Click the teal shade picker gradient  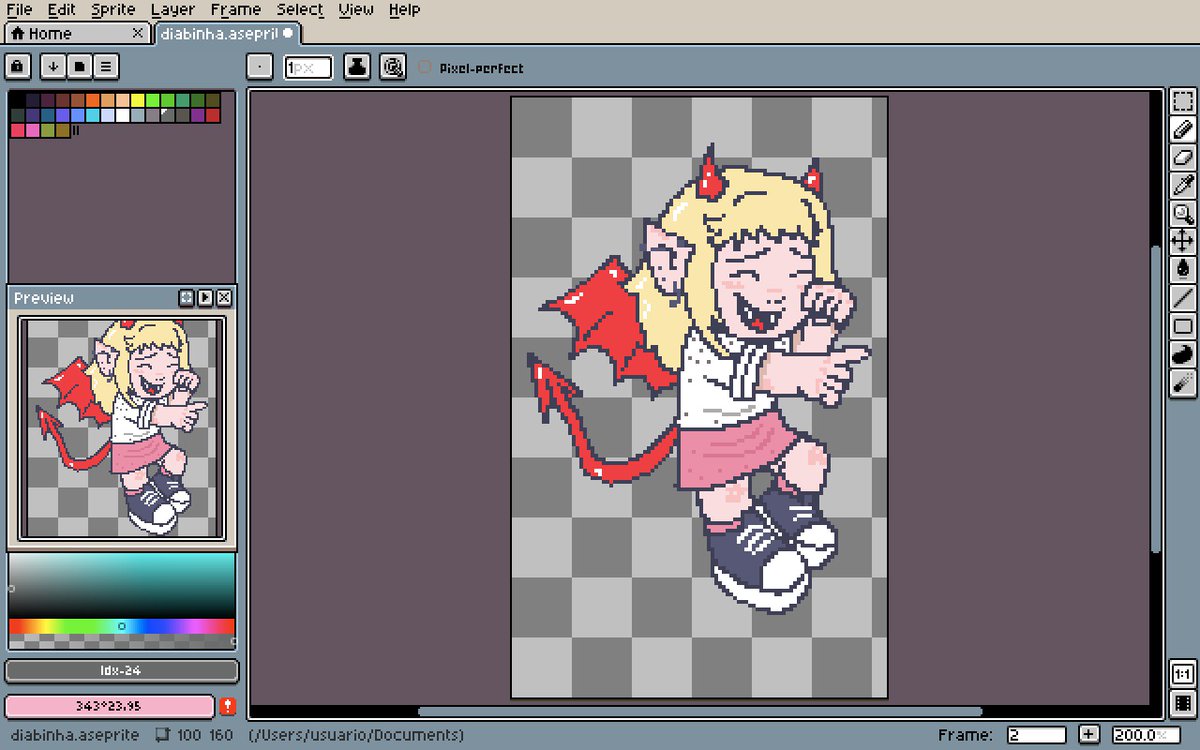(x=122, y=585)
